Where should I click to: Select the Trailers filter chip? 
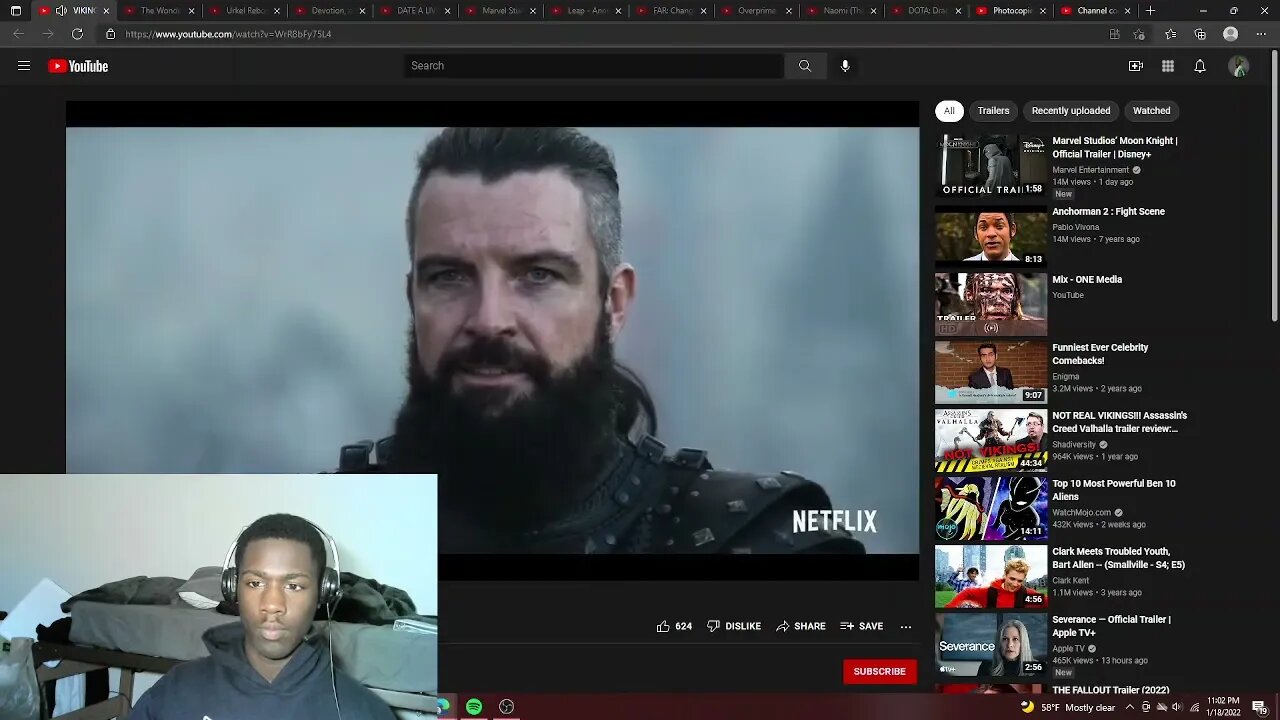[993, 111]
